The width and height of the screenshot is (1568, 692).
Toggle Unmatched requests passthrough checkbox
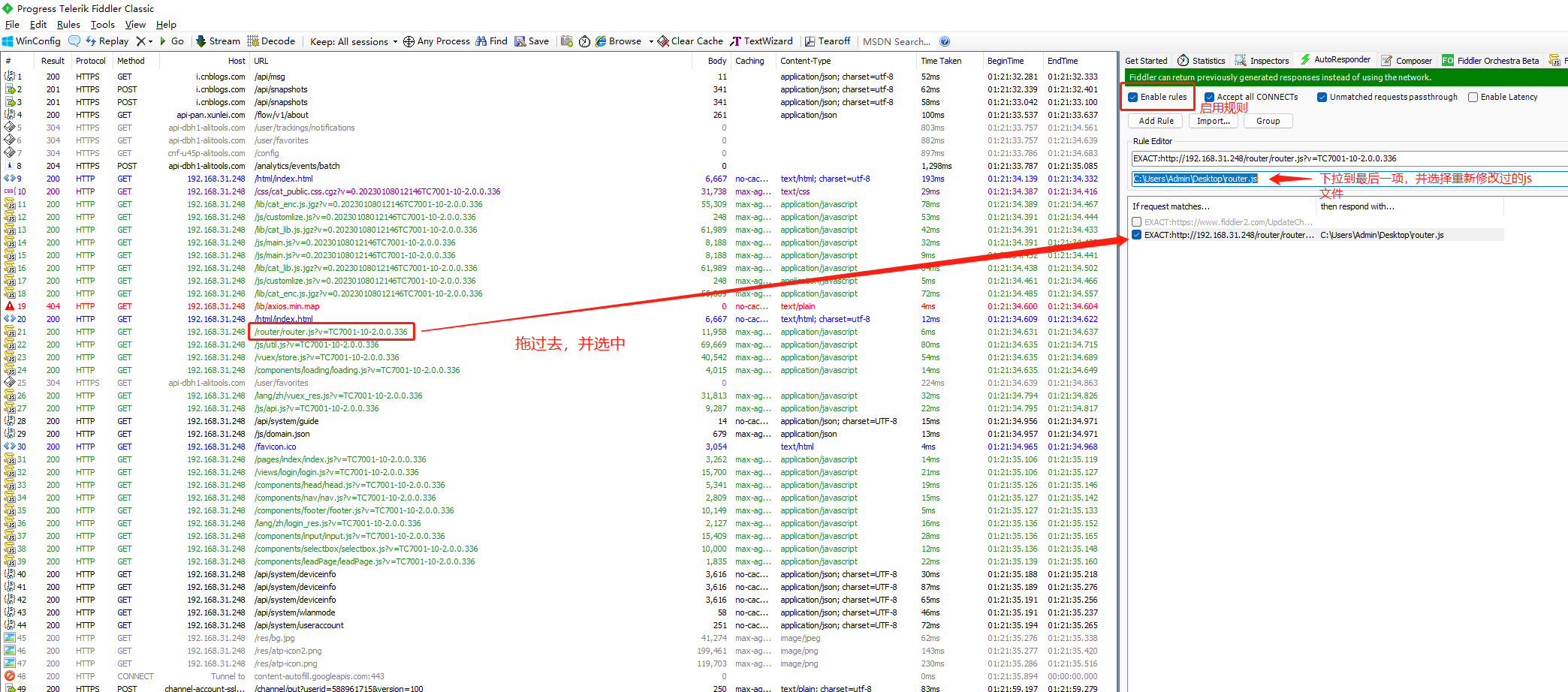[x=1322, y=97]
